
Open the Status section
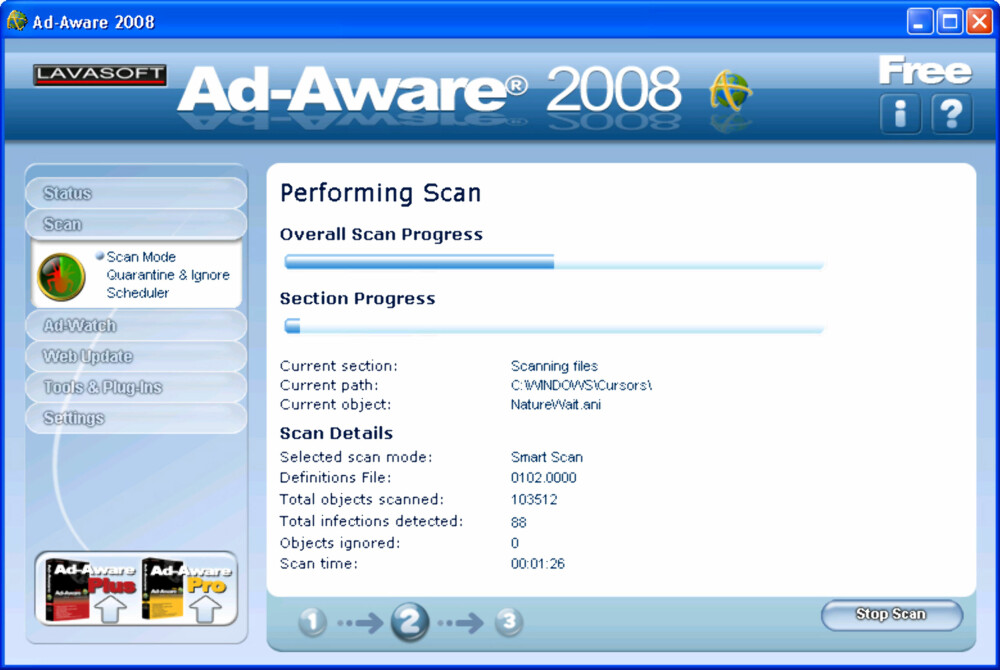pyautogui.click(x=136, y=193)
